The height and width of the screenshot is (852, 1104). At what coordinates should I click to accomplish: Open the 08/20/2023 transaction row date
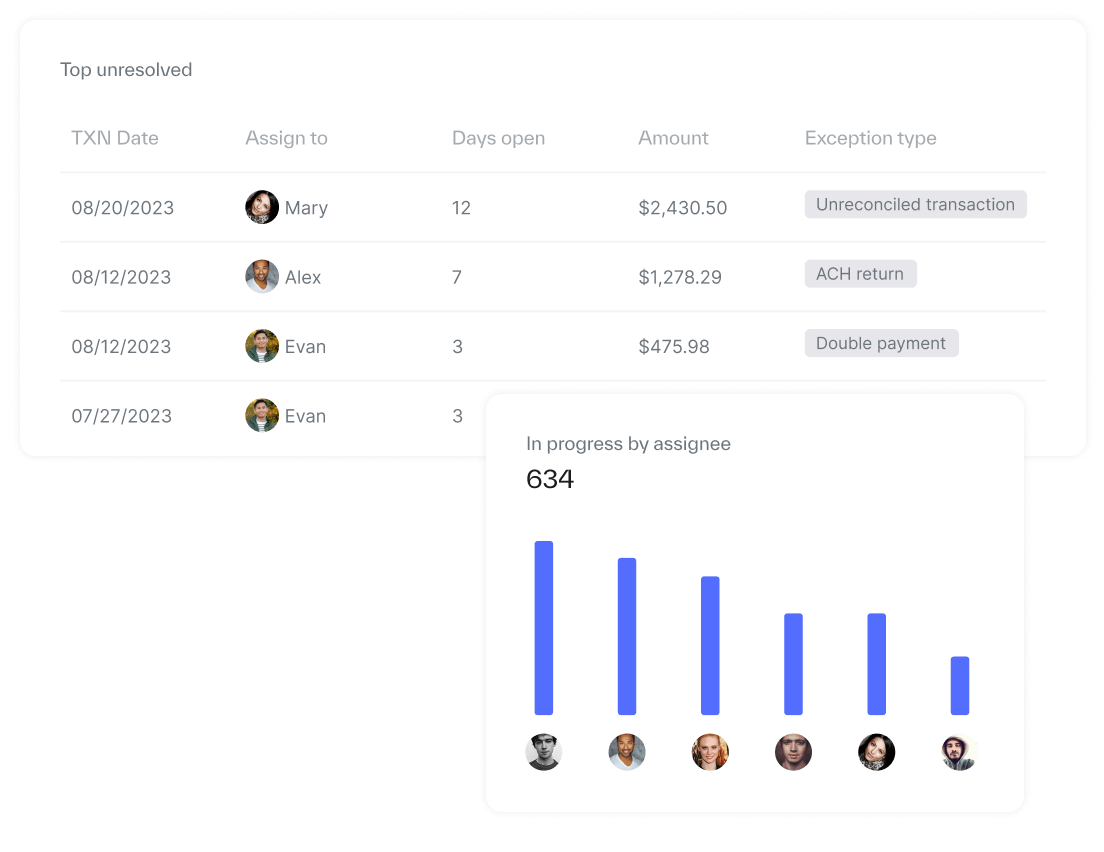122,208
